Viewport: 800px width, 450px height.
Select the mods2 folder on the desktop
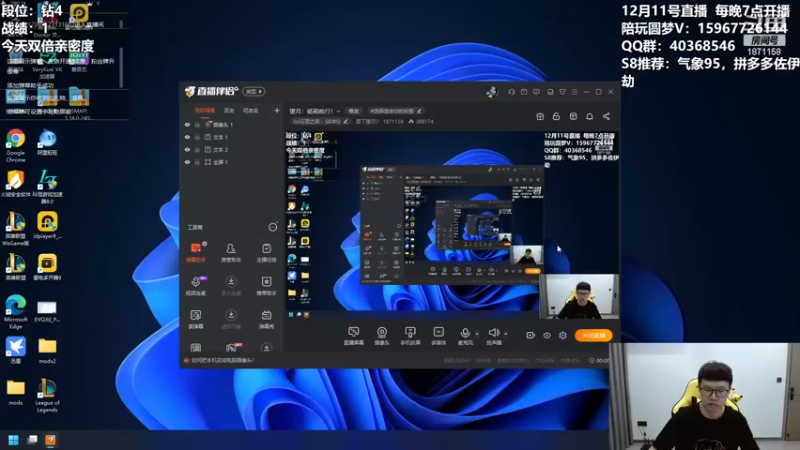(x=47, y=351)
